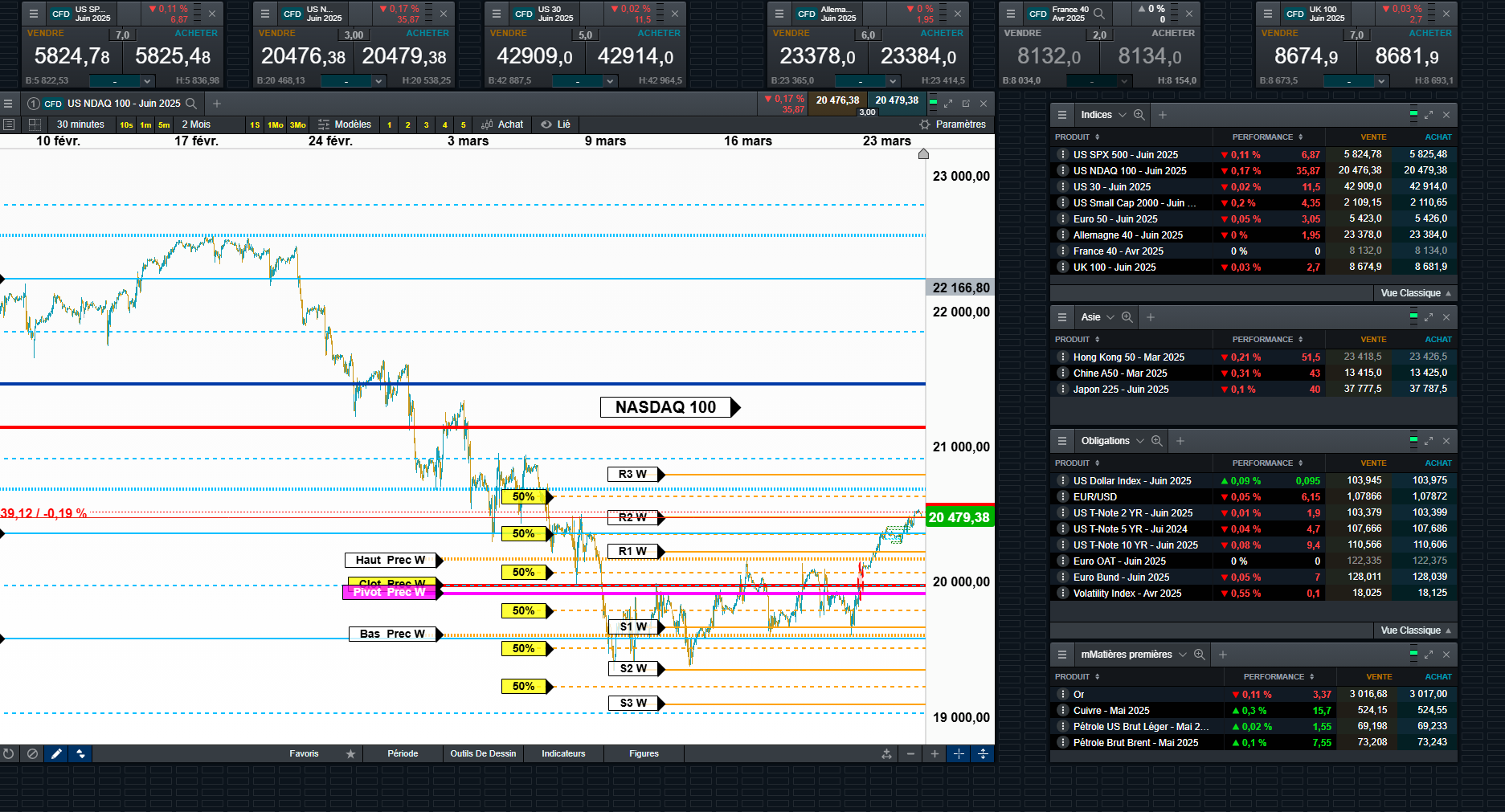Select the pencil drawing tool
Screen dimensions: 1505x812
[x=56, y=753]
